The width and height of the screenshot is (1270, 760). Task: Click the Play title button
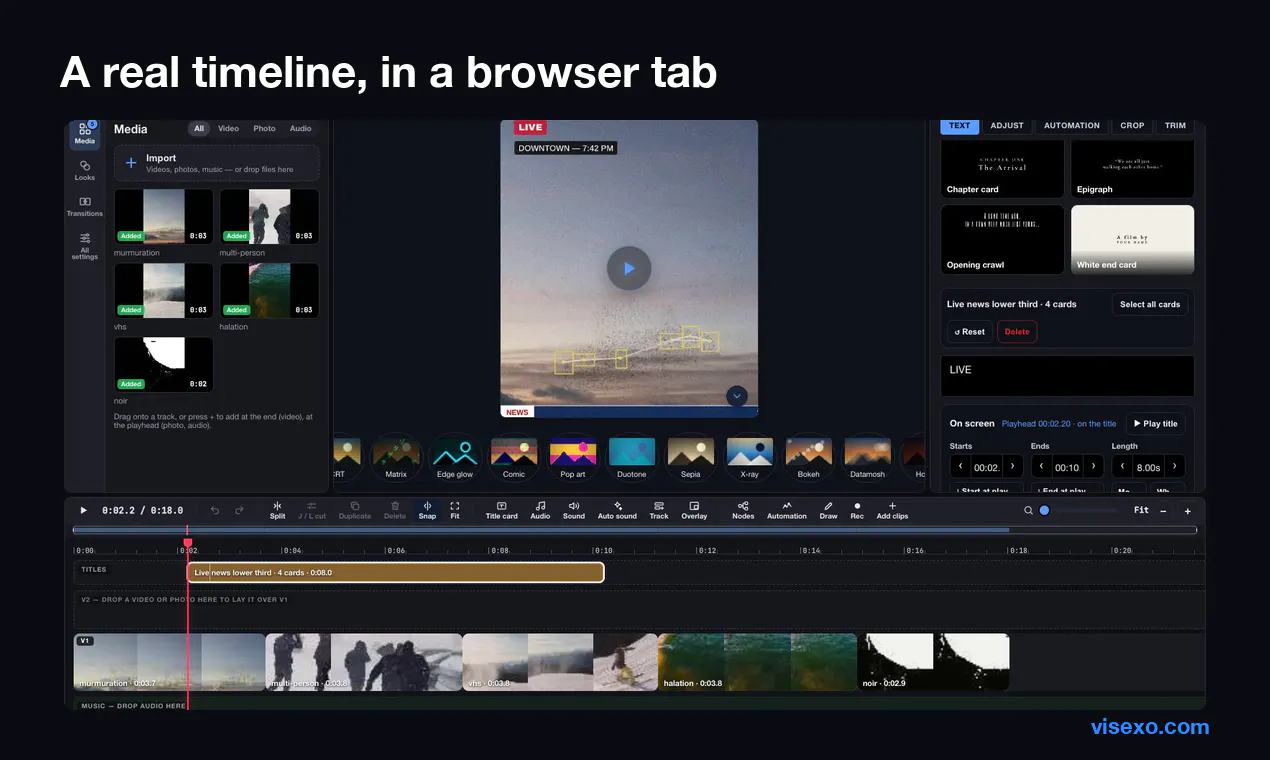click(x=1155, y=424)
